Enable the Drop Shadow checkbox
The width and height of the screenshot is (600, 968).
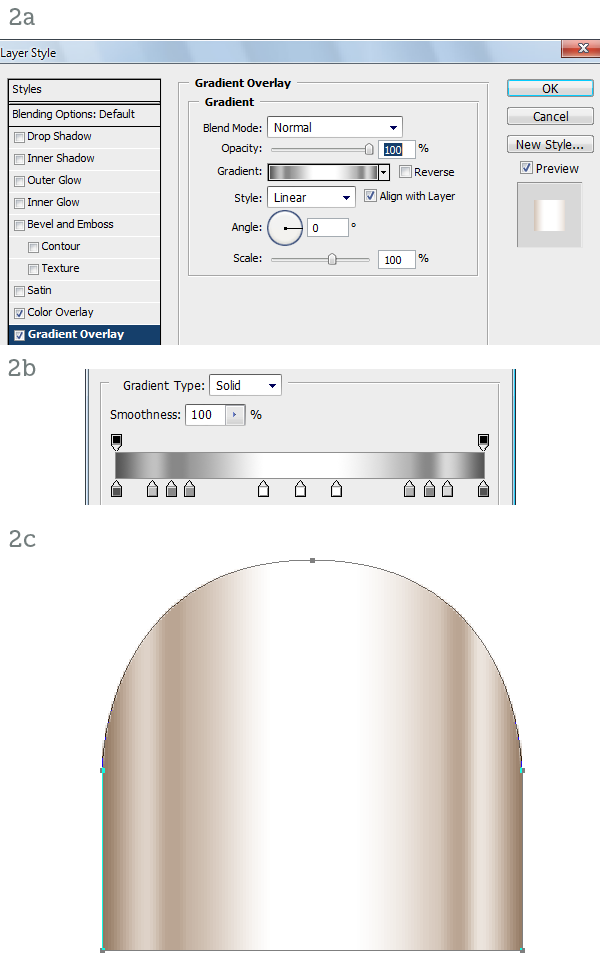coord(20,137)
